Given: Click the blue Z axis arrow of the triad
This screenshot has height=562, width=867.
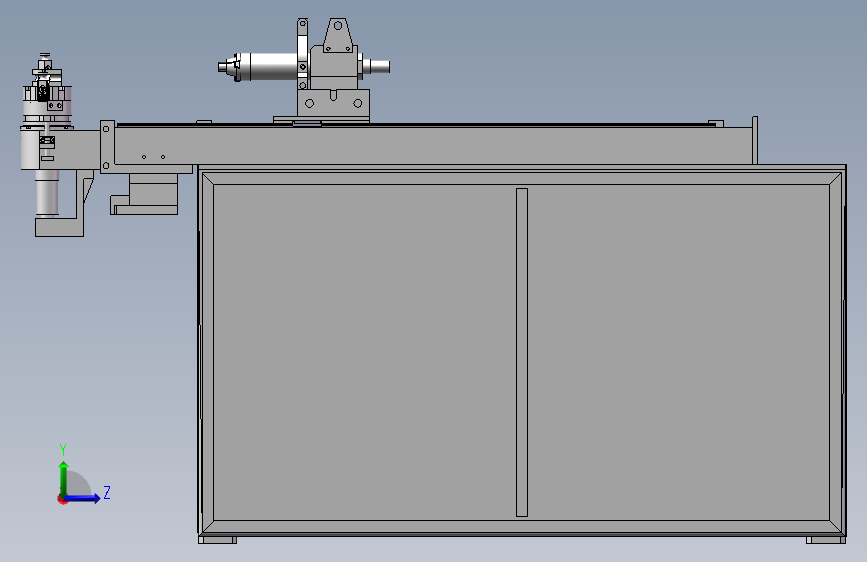Looking at the screenshot, I should pos(83,498).
